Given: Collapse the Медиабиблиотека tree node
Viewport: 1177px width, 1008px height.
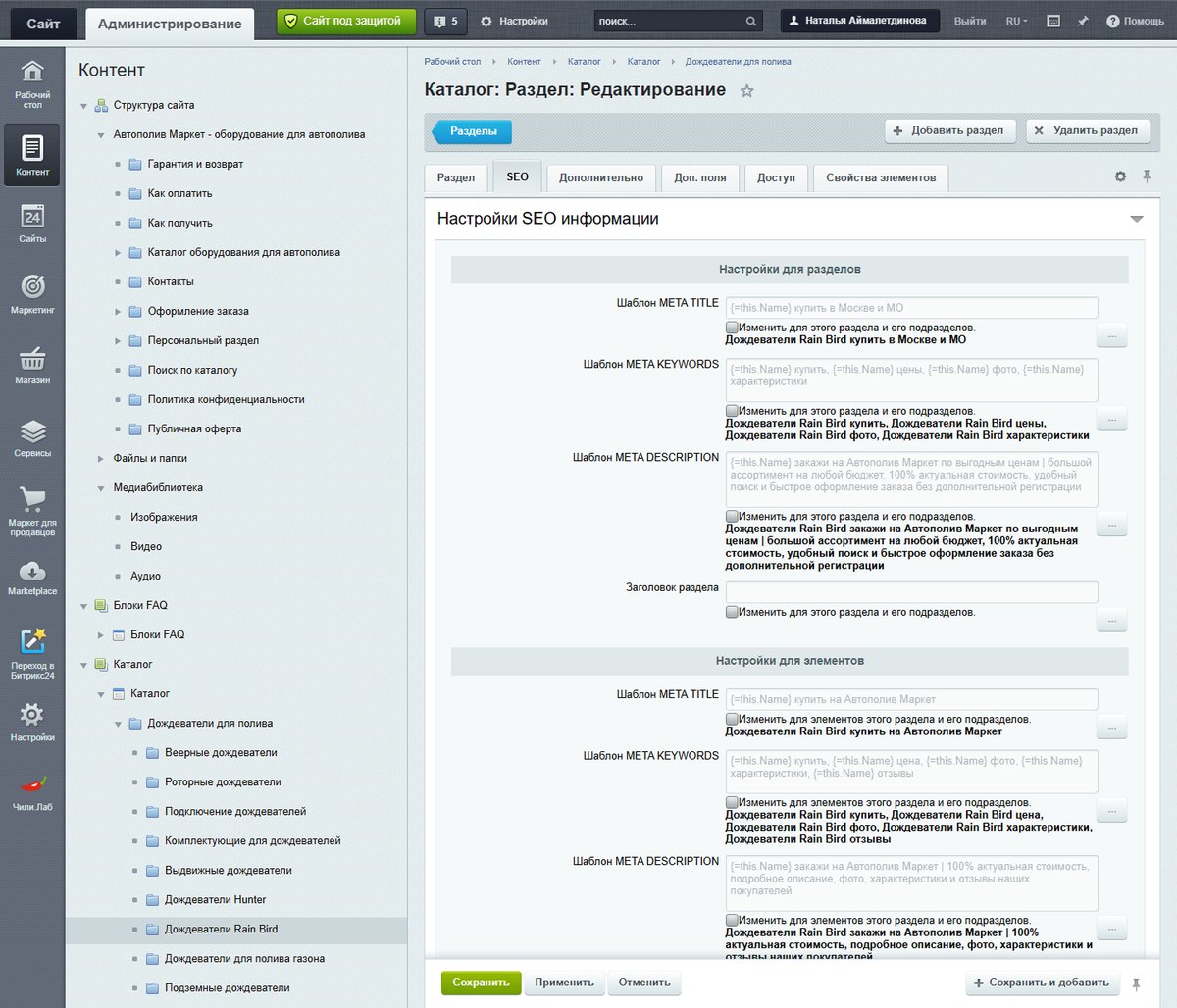Looking at the screenshot, I should coord(100,488).
